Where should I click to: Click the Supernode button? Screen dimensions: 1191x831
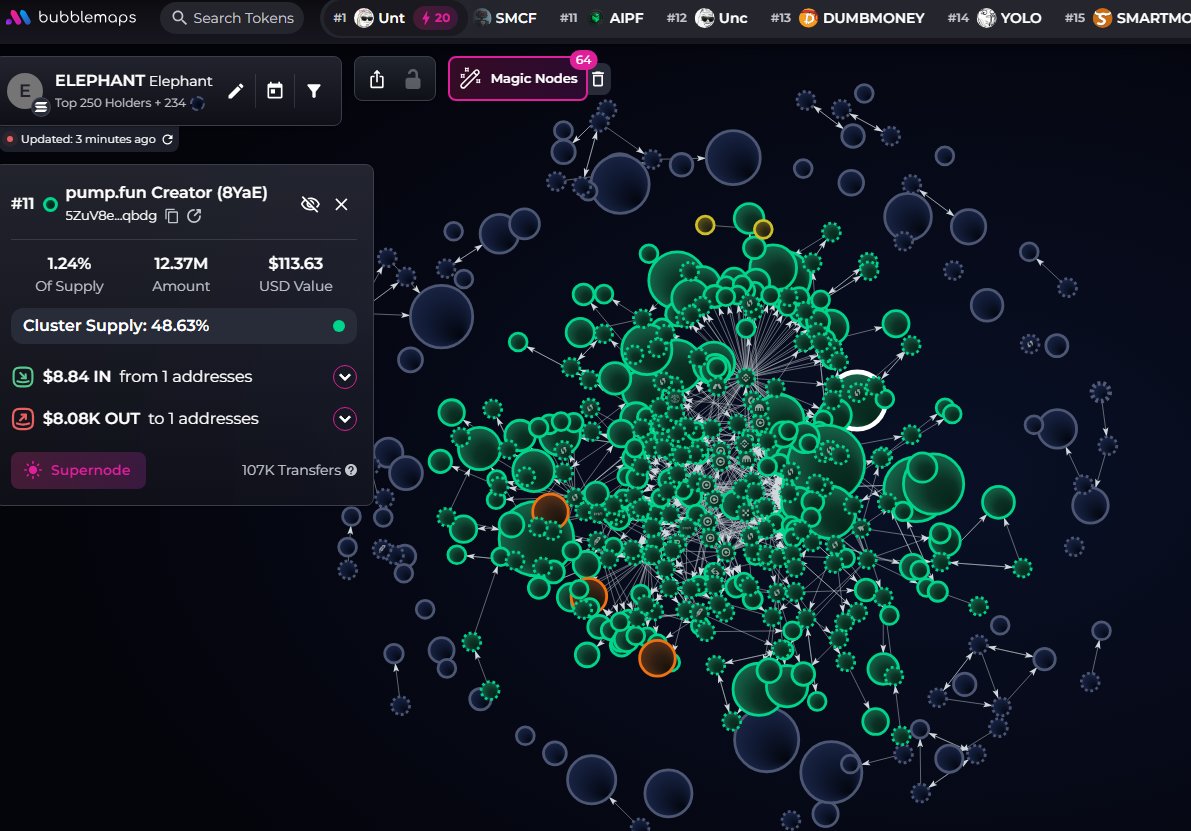point(78,470)
